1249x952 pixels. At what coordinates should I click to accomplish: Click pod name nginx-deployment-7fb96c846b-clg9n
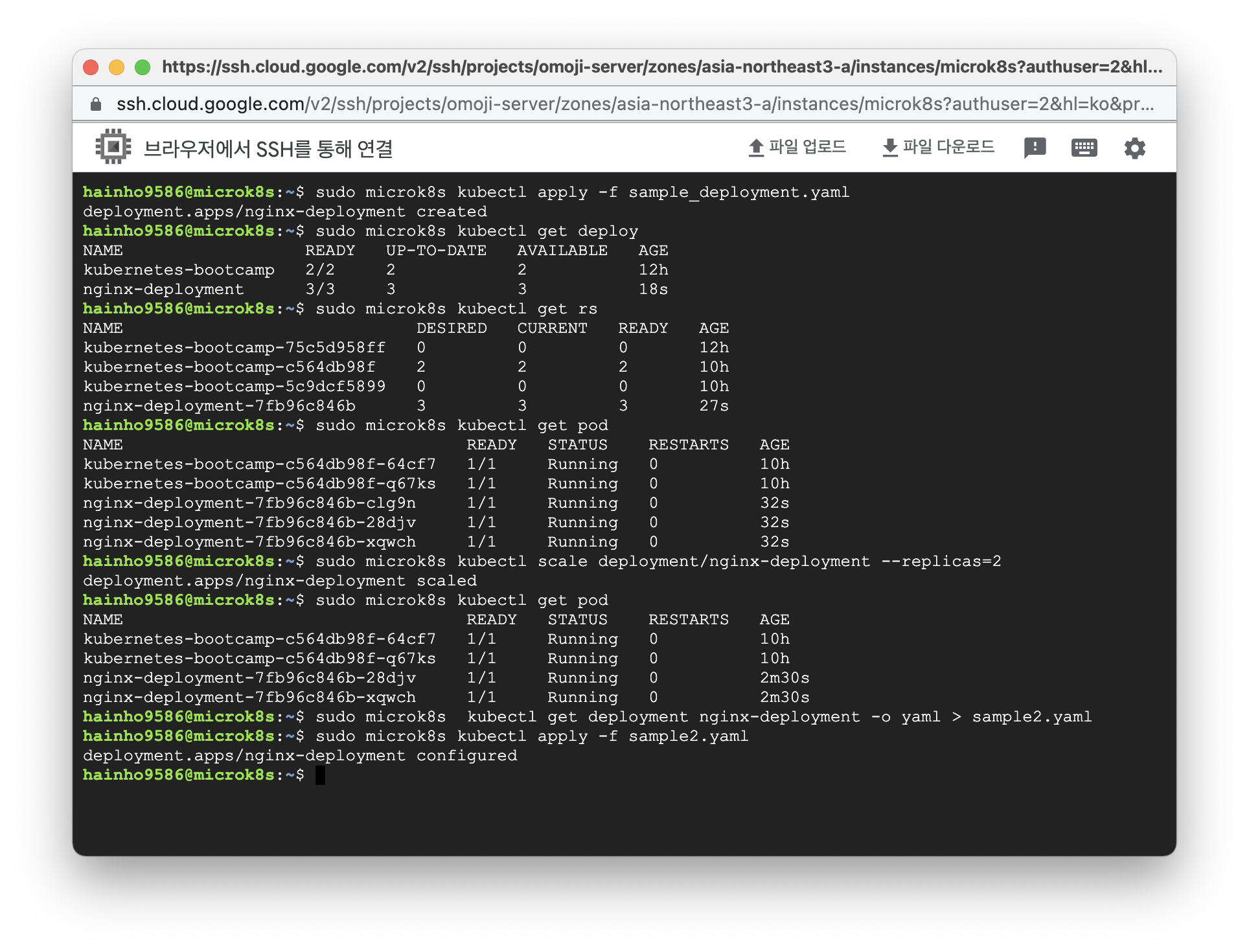coord(249,503)
